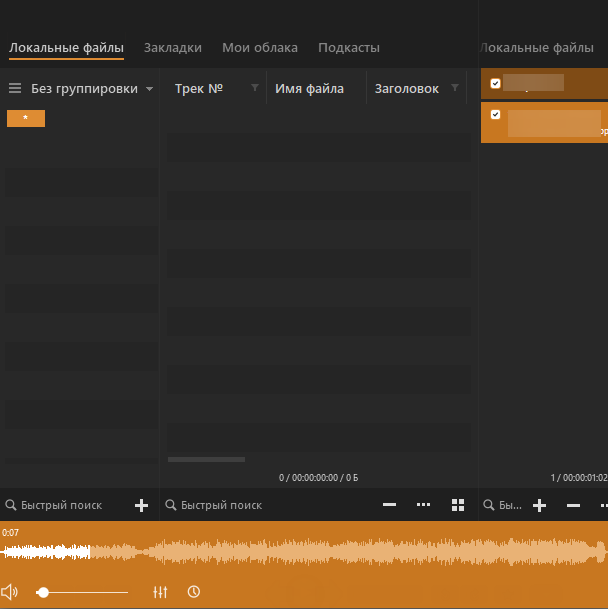This screenshot has width=608, height=609.
Task: Open the grouping hamburger menu icon
Action: 15,88
